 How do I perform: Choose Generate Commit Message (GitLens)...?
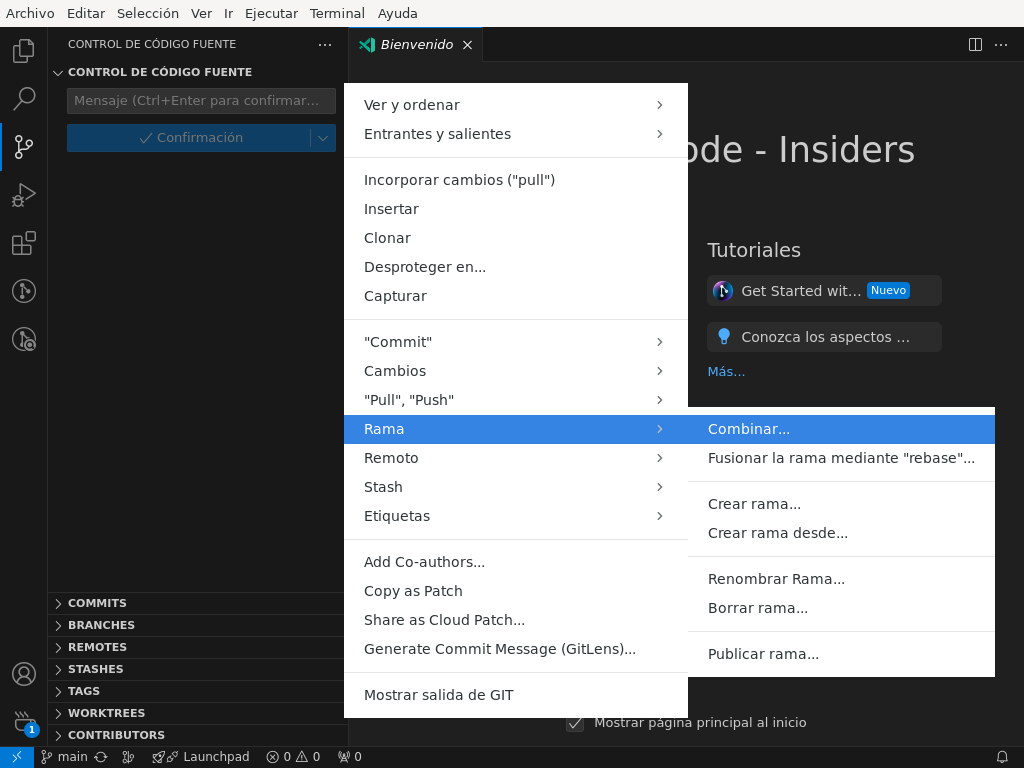click(516, 649)
